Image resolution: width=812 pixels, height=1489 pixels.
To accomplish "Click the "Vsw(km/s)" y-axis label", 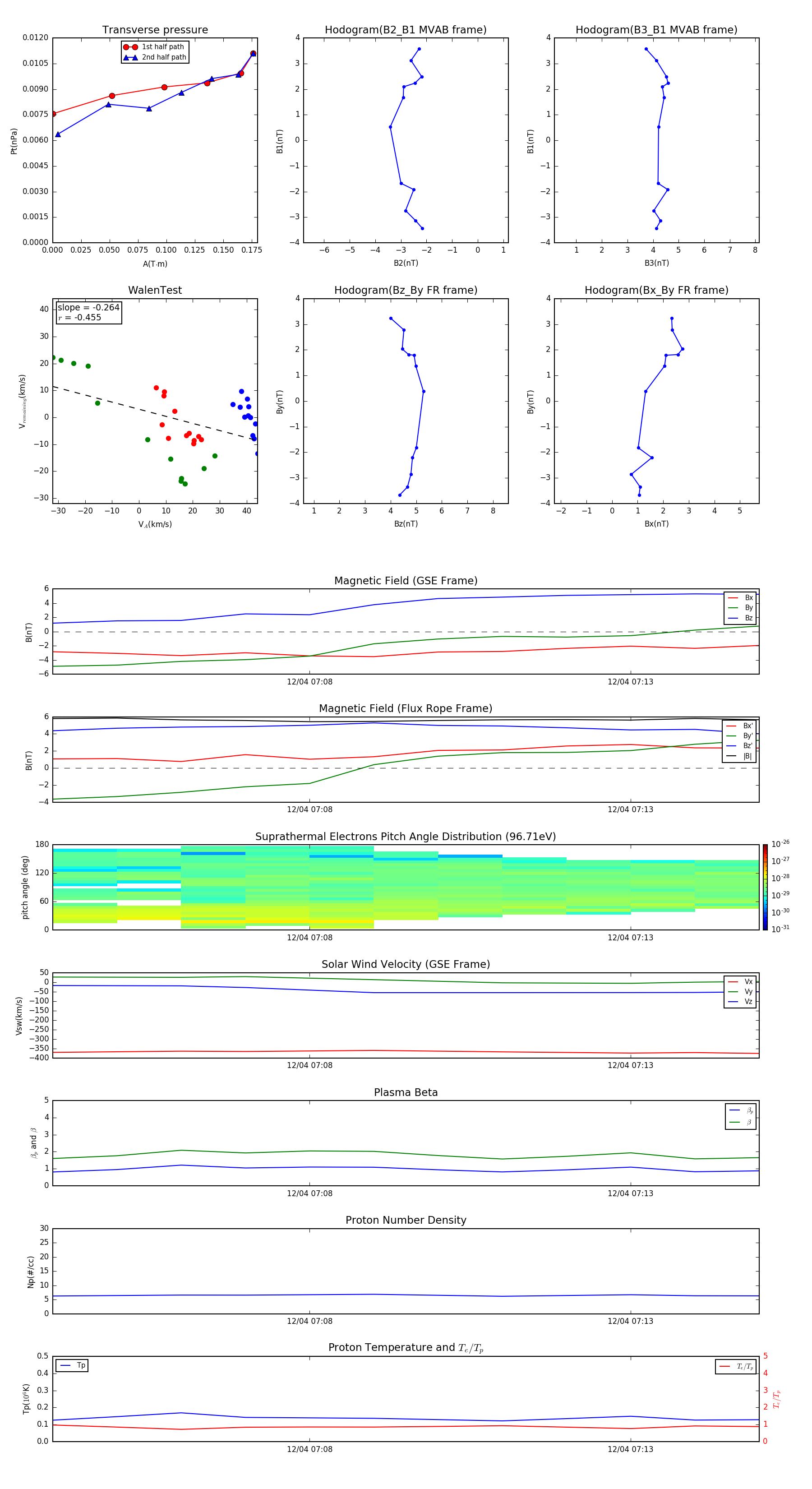I will pyautogui.click(x=18, y=1016).
